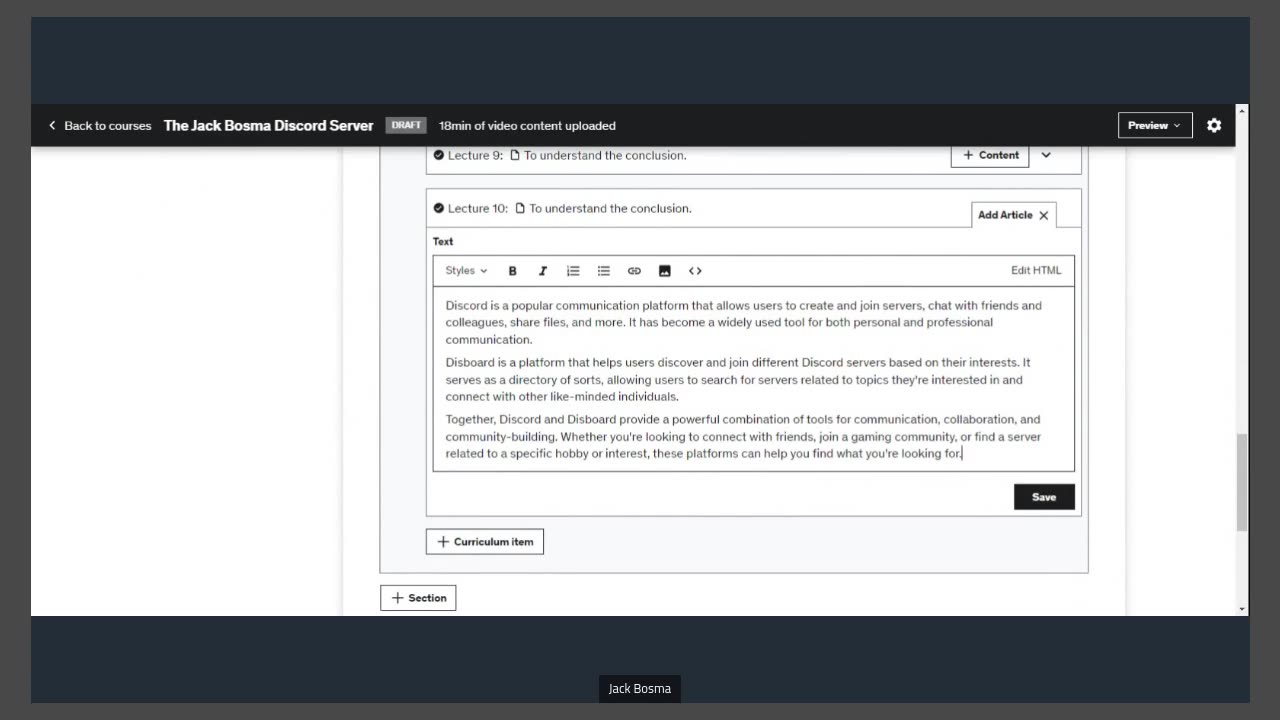Image resolution: width=1280 pixels, height=720 pixels.
Task: Save the article text
Action: pyautogui.click(x=1044, y=497)
